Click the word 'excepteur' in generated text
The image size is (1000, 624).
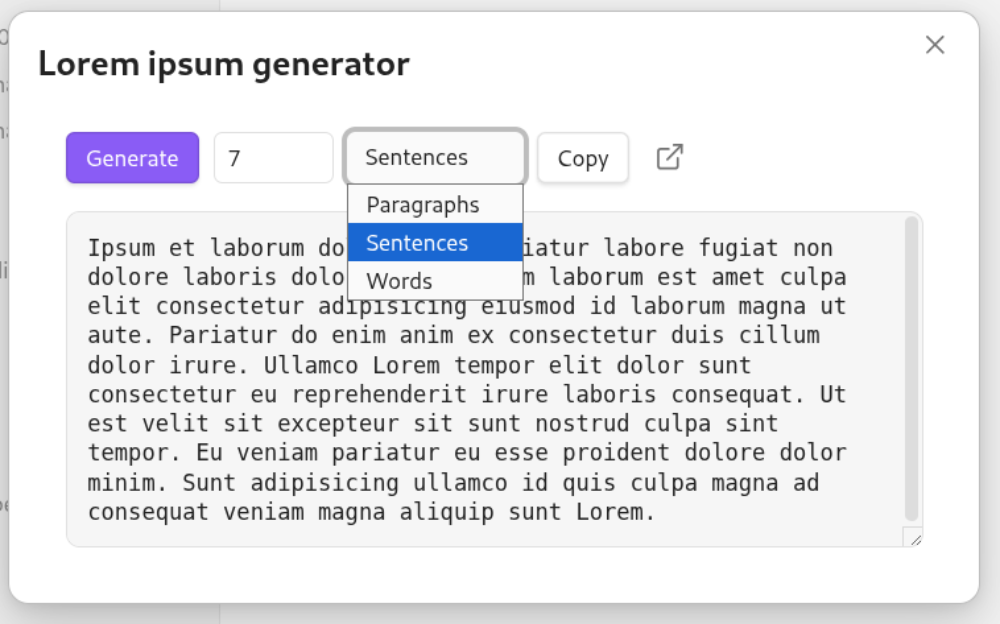(338, 424)
